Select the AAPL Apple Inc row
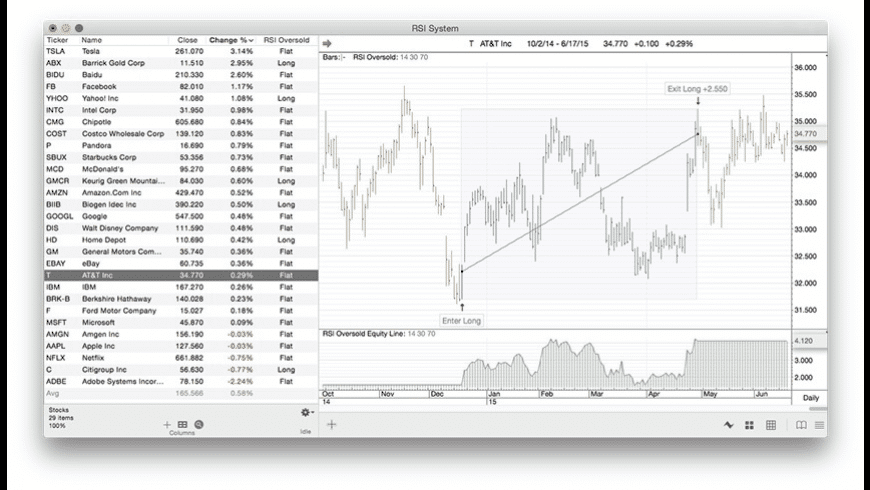Screen dimensions: 870x490 pos(181,346)
